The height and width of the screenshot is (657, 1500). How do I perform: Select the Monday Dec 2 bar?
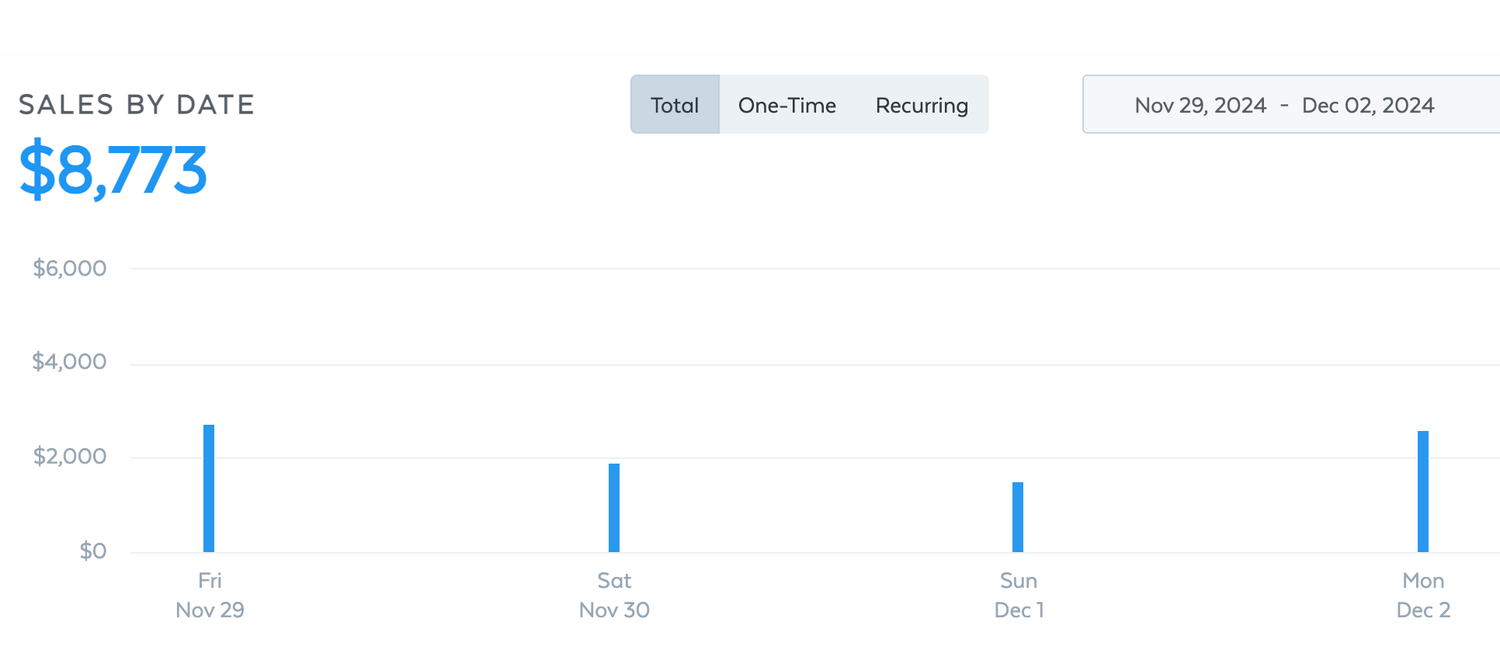[1423, 491]
